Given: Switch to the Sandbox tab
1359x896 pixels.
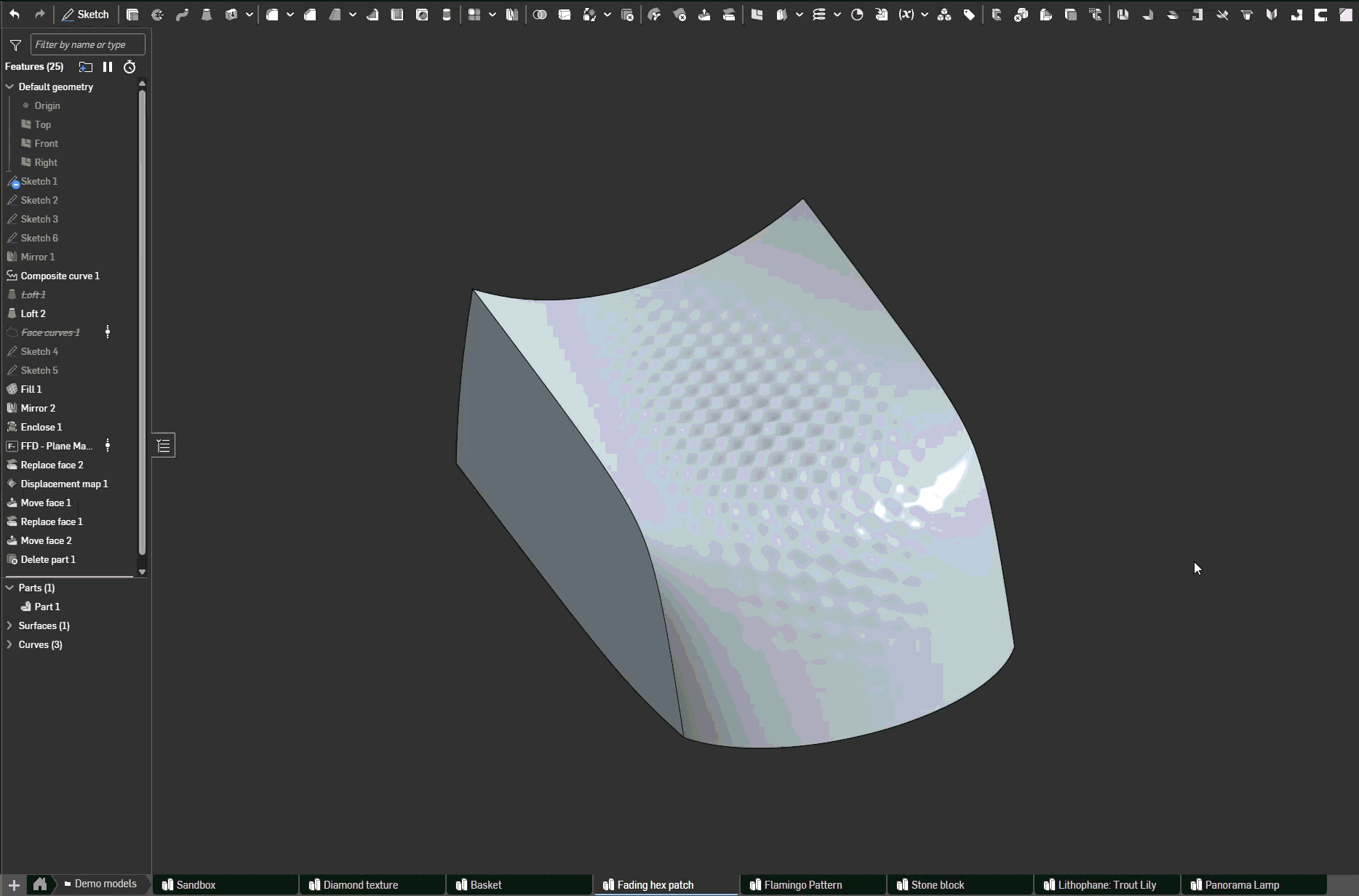Looking at the screenshot, I should tap(226, 885).
